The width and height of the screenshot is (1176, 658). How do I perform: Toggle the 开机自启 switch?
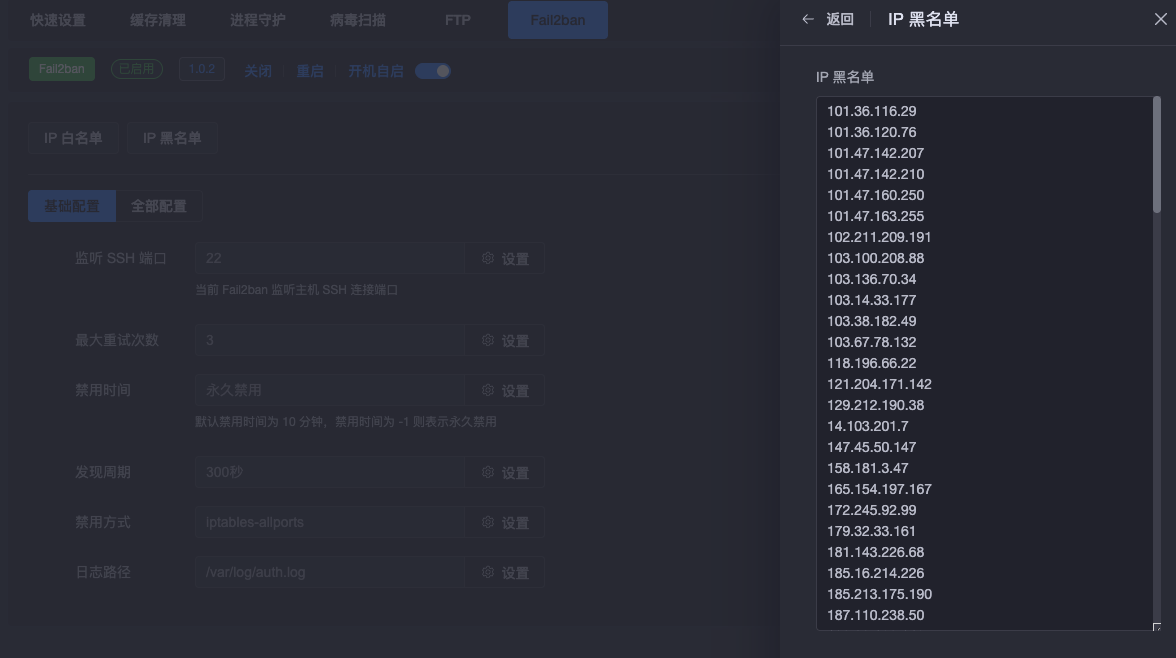pos(433,71)
